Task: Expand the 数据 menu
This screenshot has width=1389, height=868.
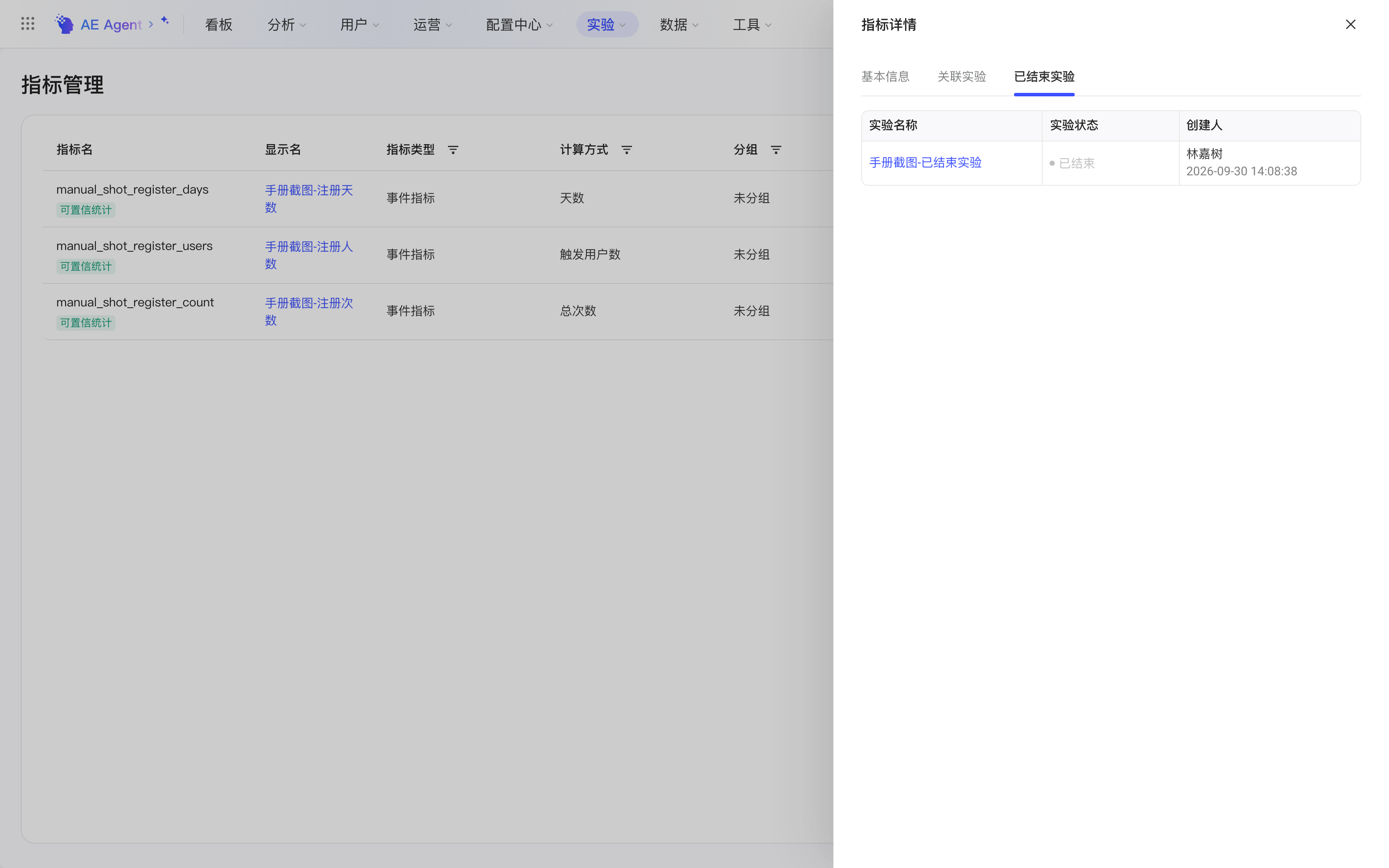Action: tap(679, 25)
